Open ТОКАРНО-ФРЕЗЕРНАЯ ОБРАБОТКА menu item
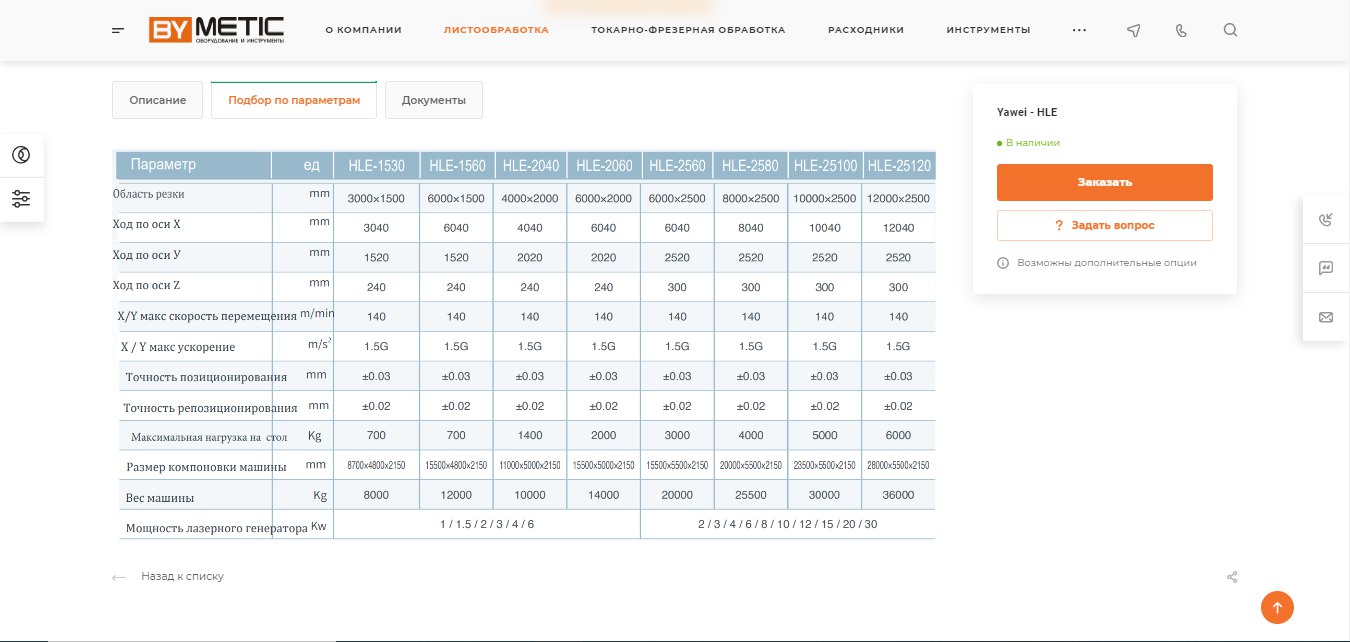1350x642 pixels. pyautogui.click(x=688, y=30)
